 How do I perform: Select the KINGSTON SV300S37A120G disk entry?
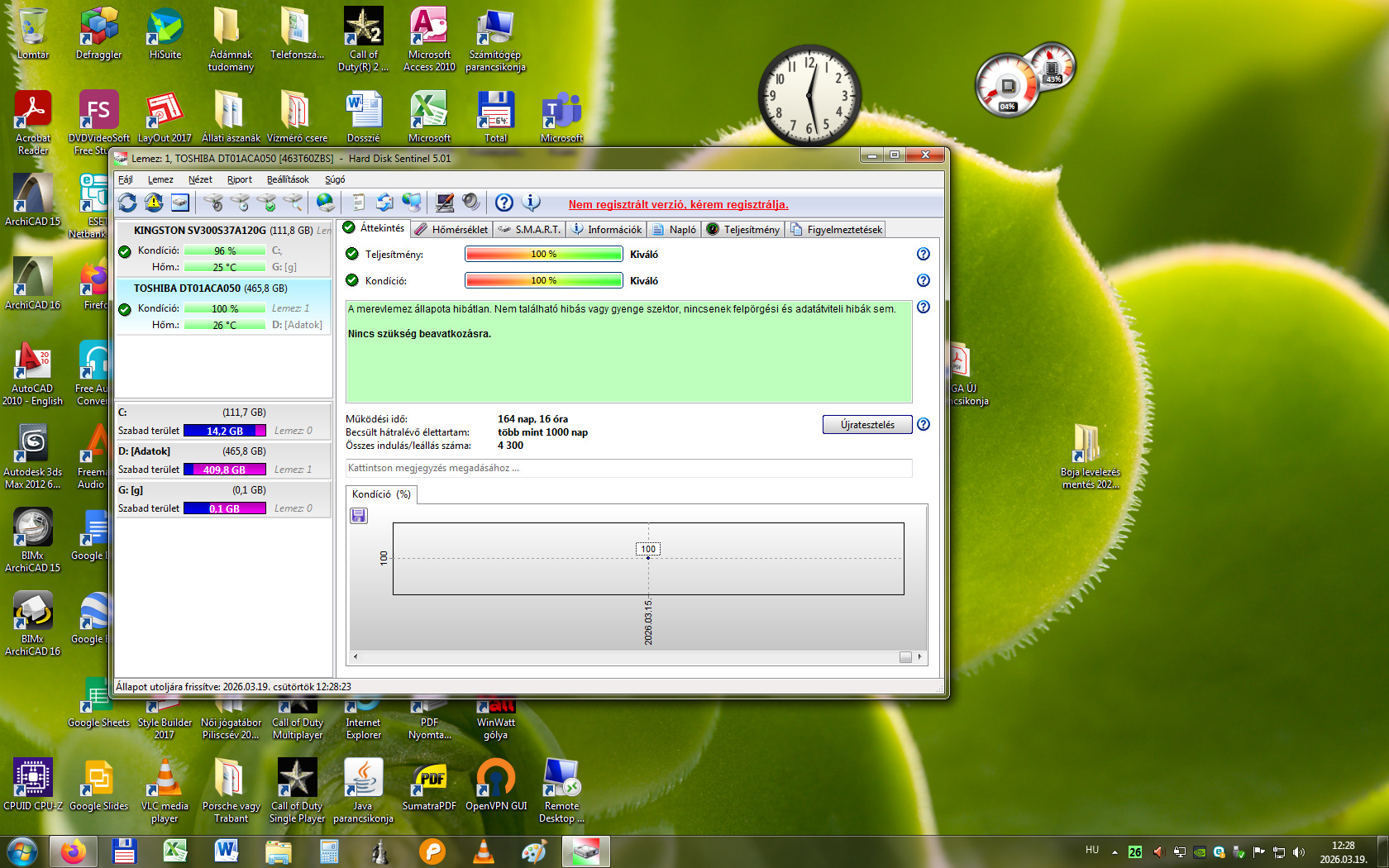[x=223, y=248]
